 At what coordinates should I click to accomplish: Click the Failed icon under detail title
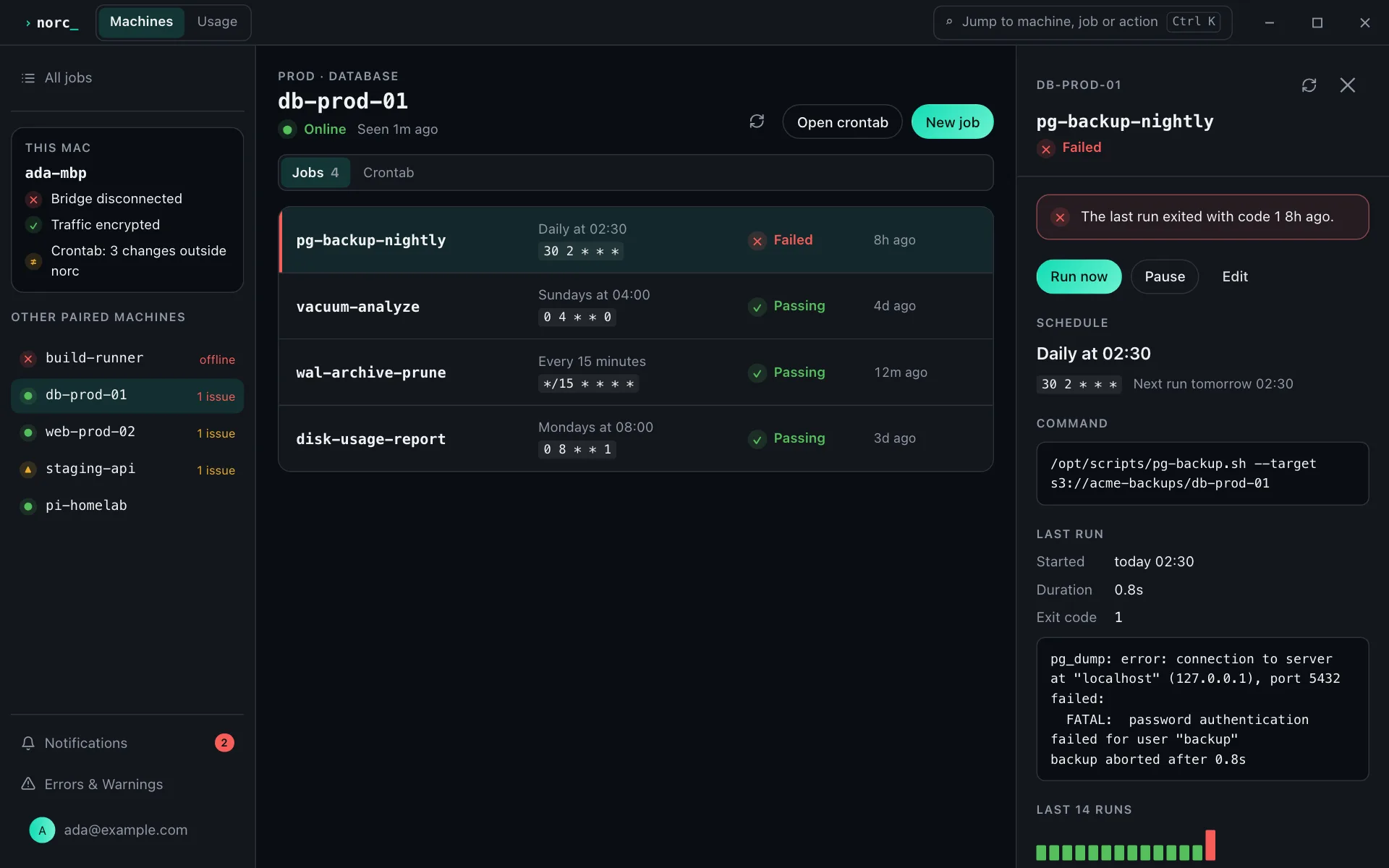pyautogui.click(x=1045, y=149)
